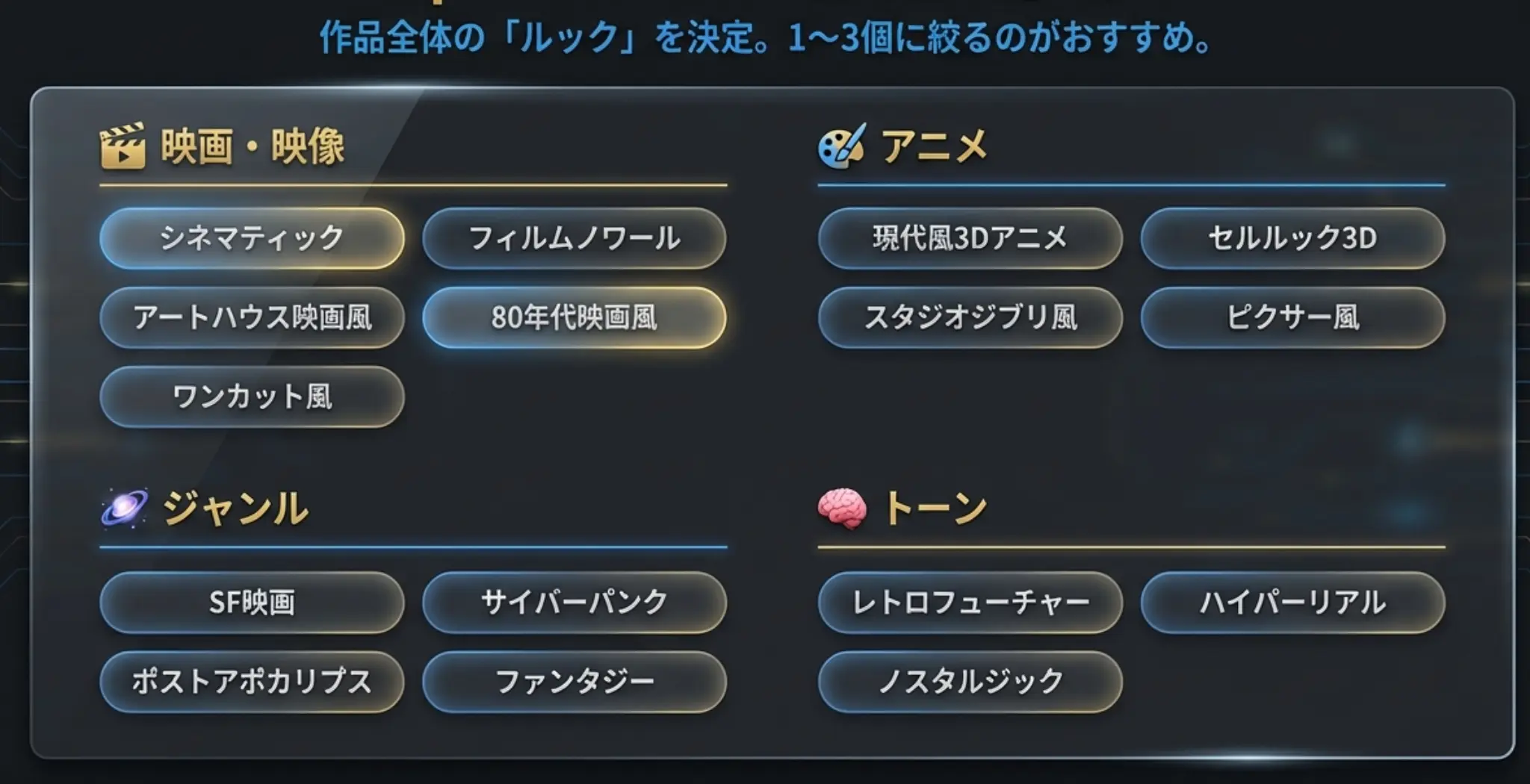The height and width of the screenshot is (784, 1530).
Task: Pick the レトロフューチャー tone
Action: click(x=970, y=603)
